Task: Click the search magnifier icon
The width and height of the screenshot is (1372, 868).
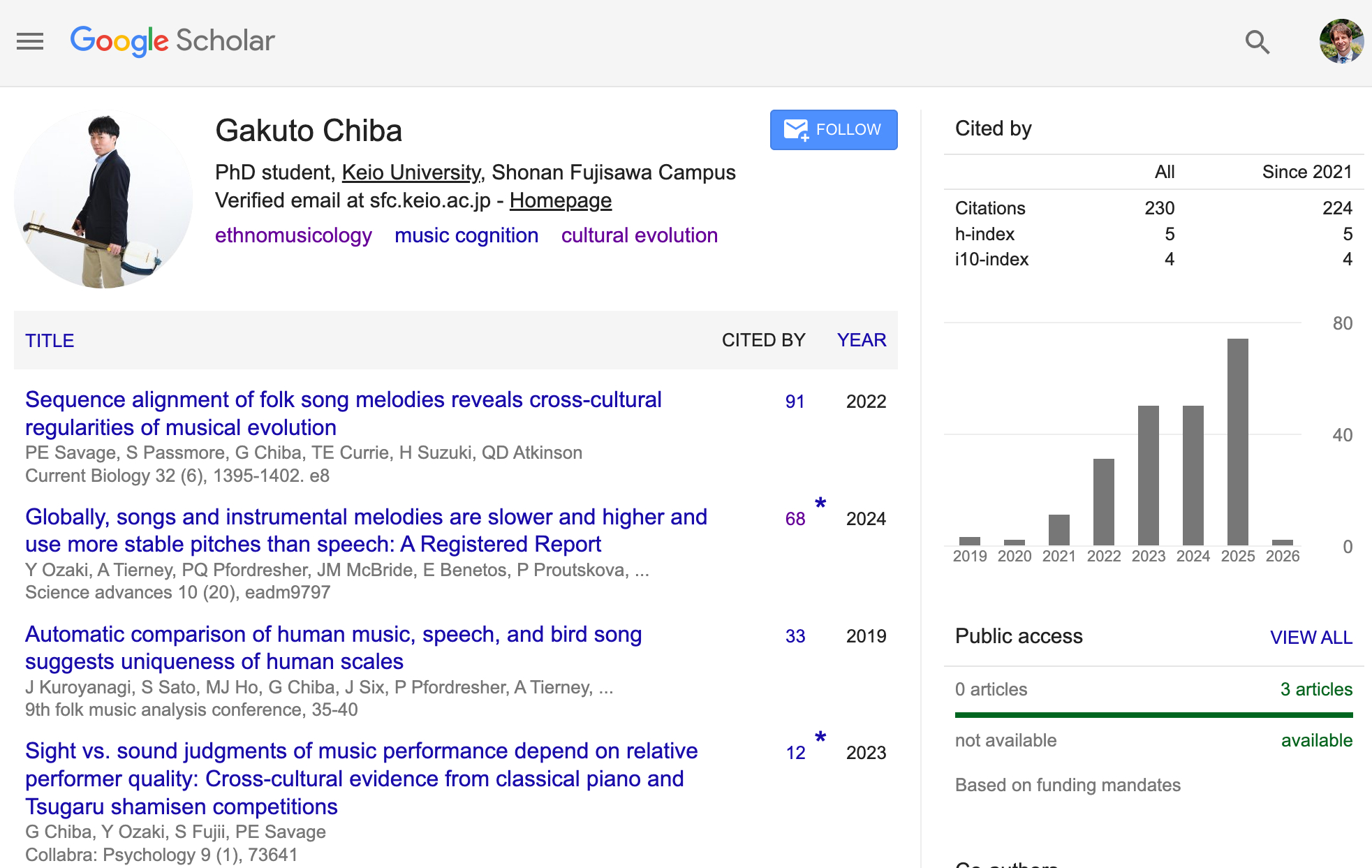Action: click(1257, 42)
